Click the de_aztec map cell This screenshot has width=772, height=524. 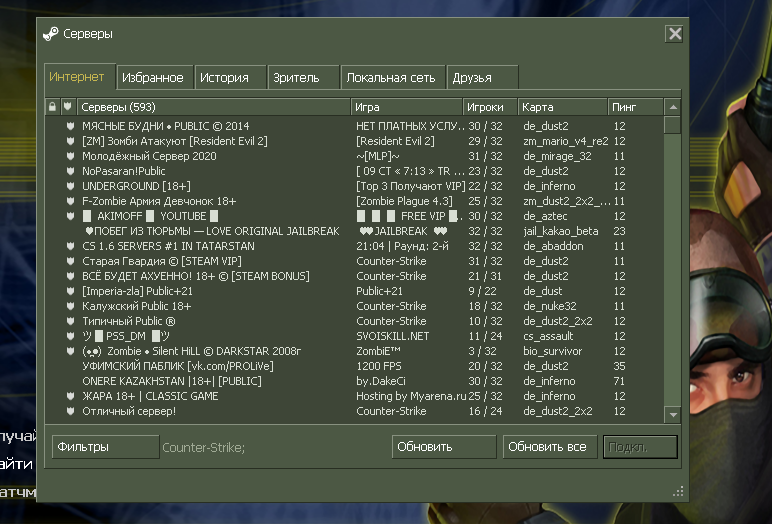[545, 216]
